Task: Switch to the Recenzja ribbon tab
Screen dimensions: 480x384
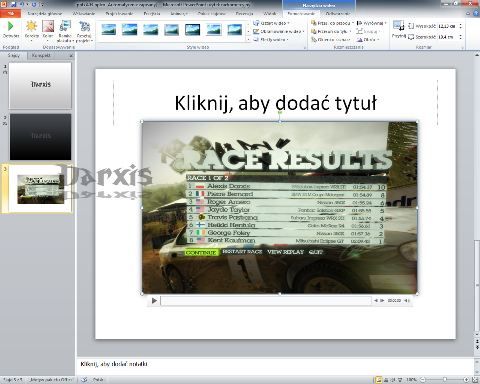Action: (244, 14)
